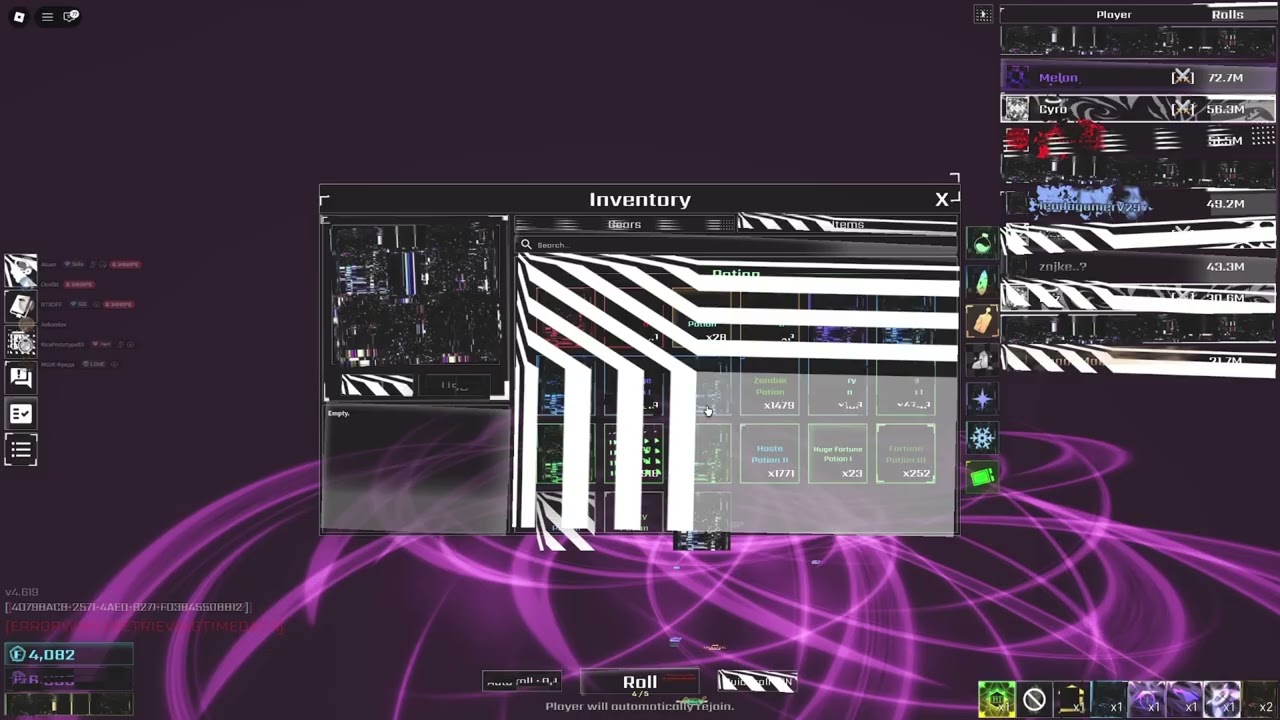Click the 4,082 currency counter
Image resolution: width=1280 pixels, height=720 pixels.
[69, 654]
